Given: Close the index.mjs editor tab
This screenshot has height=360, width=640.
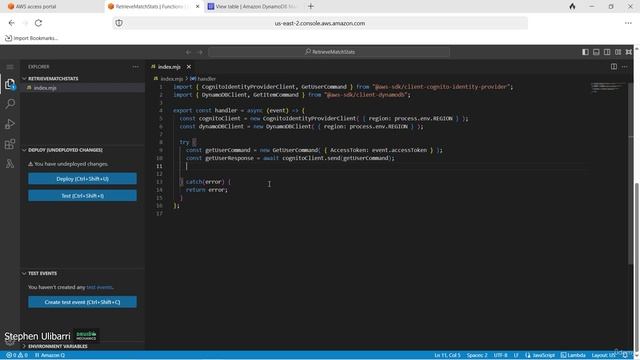Looking at the screenshot, I should (x=189, y=67).
